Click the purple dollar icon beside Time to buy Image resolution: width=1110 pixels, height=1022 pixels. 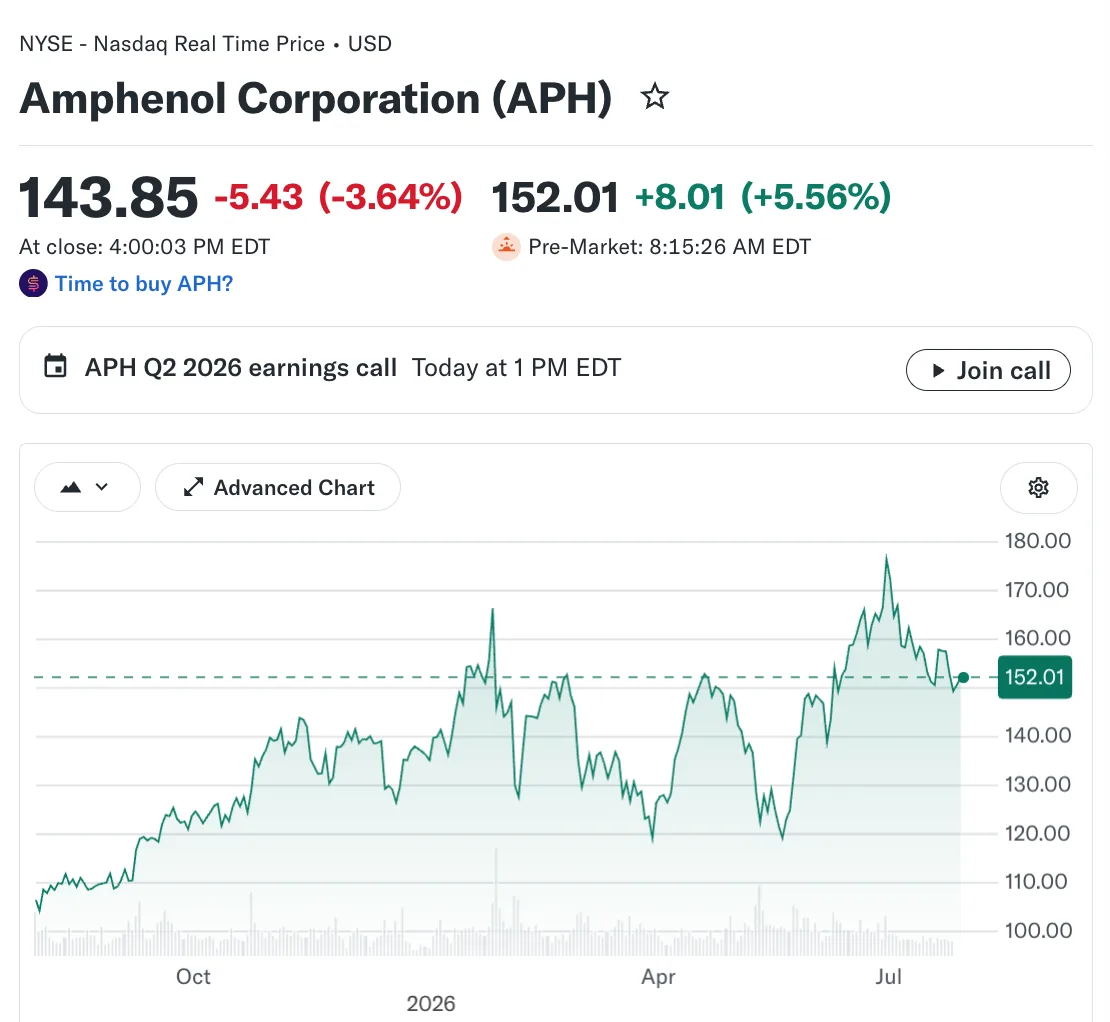pyautogui.click(x=33, y=284)
